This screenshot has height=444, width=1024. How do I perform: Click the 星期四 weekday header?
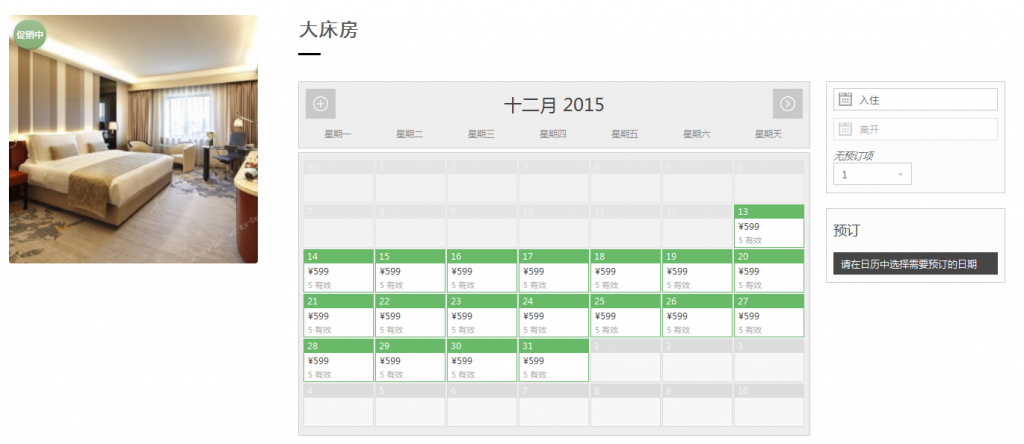(x=553, y=134)
